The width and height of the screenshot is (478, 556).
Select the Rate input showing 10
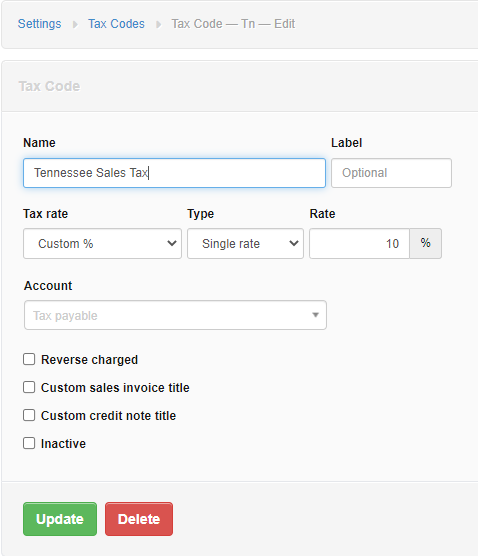click(360, 244)
